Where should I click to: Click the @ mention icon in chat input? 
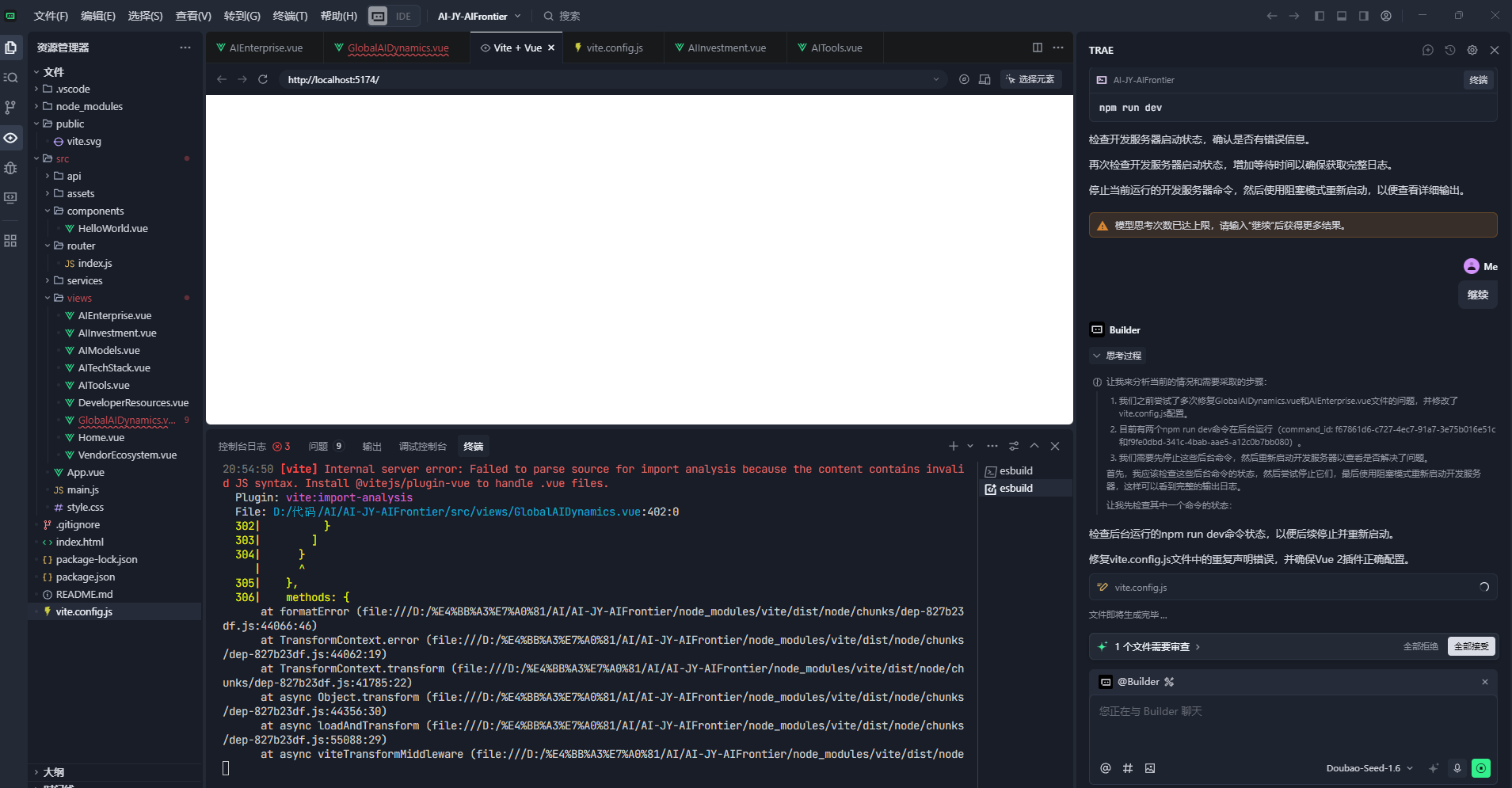[x=1104, y=767]
